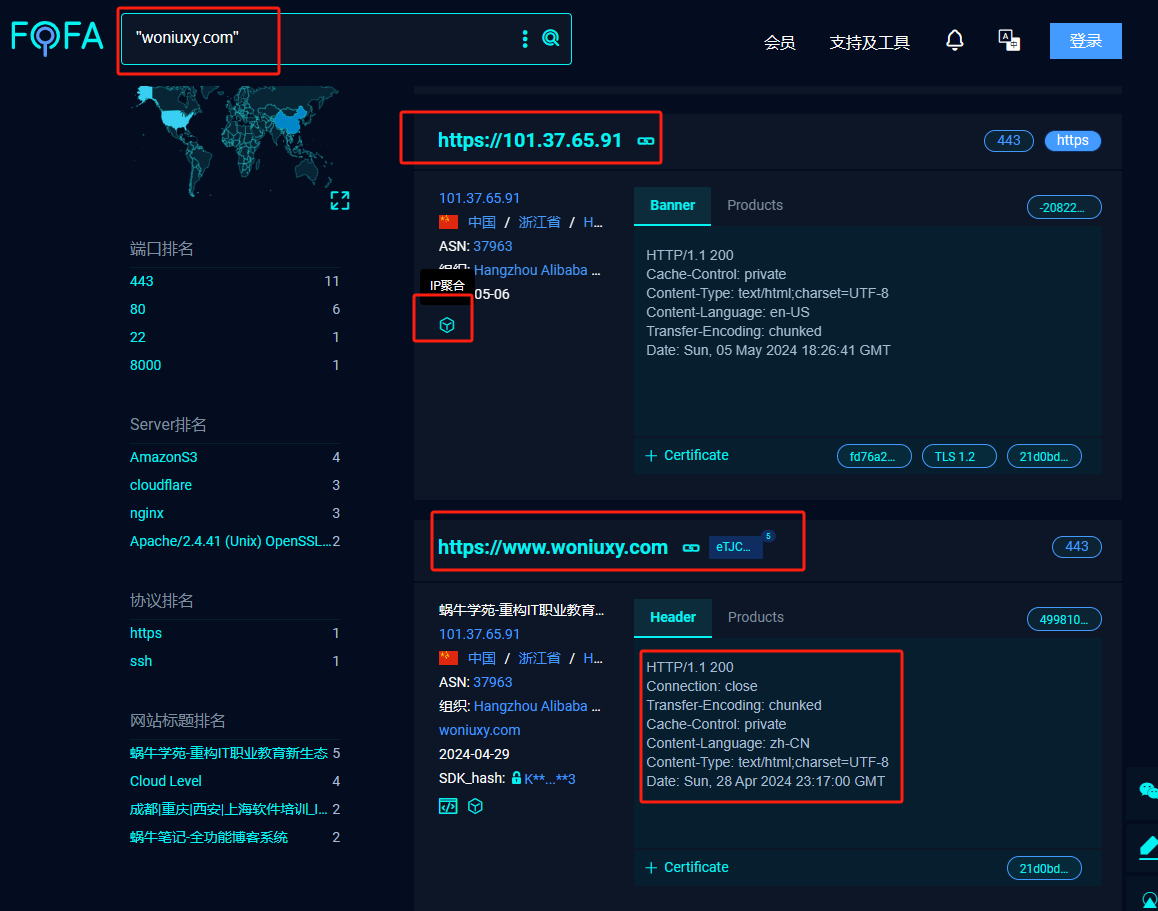Click the eTJC... tag badge
The height and width of the screenshot is (911, 1158).
[736, 547]
